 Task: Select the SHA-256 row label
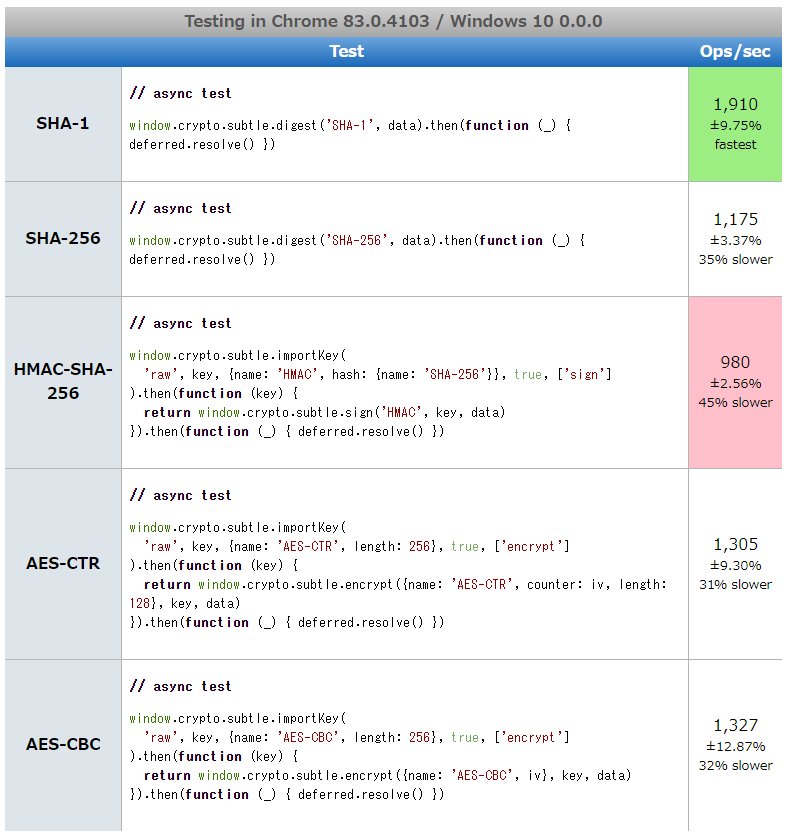(x=63, y=238)
